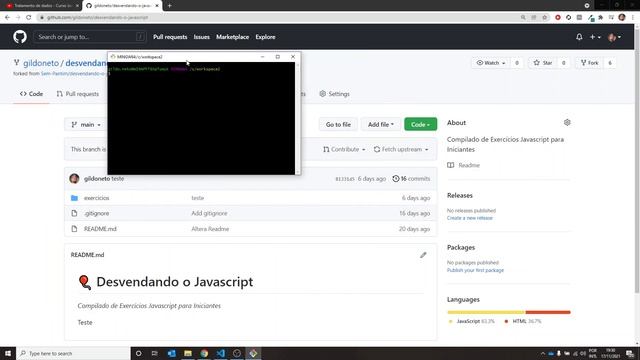
Task: Open the gildoneto owner link
Action: 41,63
